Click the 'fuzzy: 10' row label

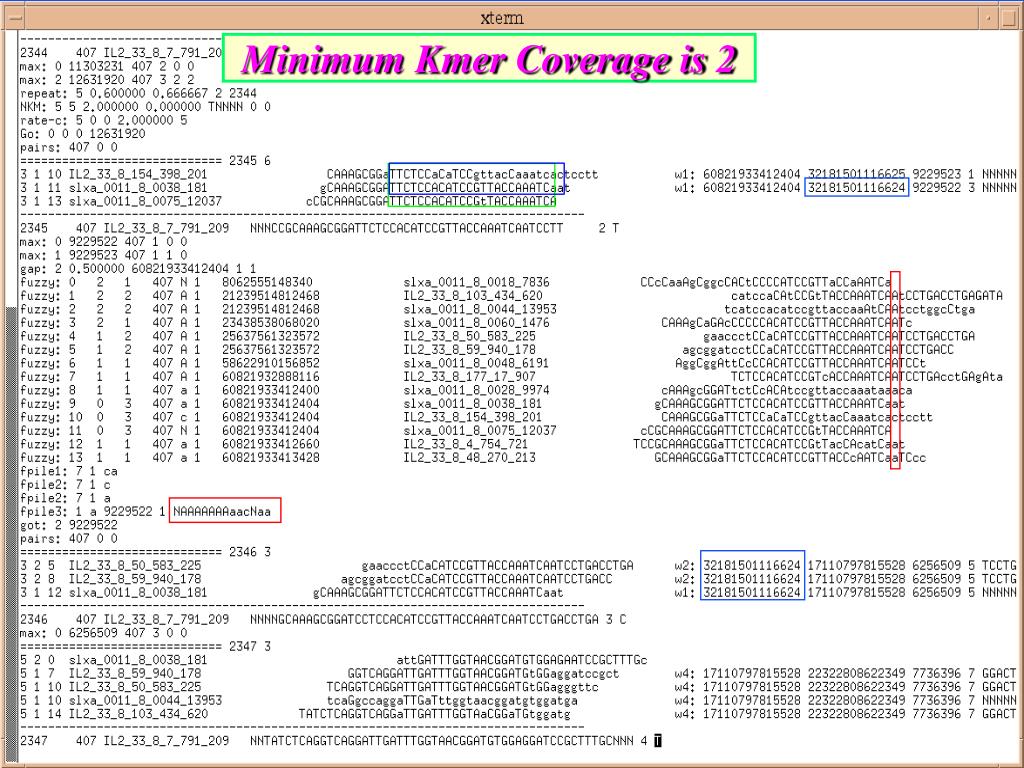(x=48, y=417)
